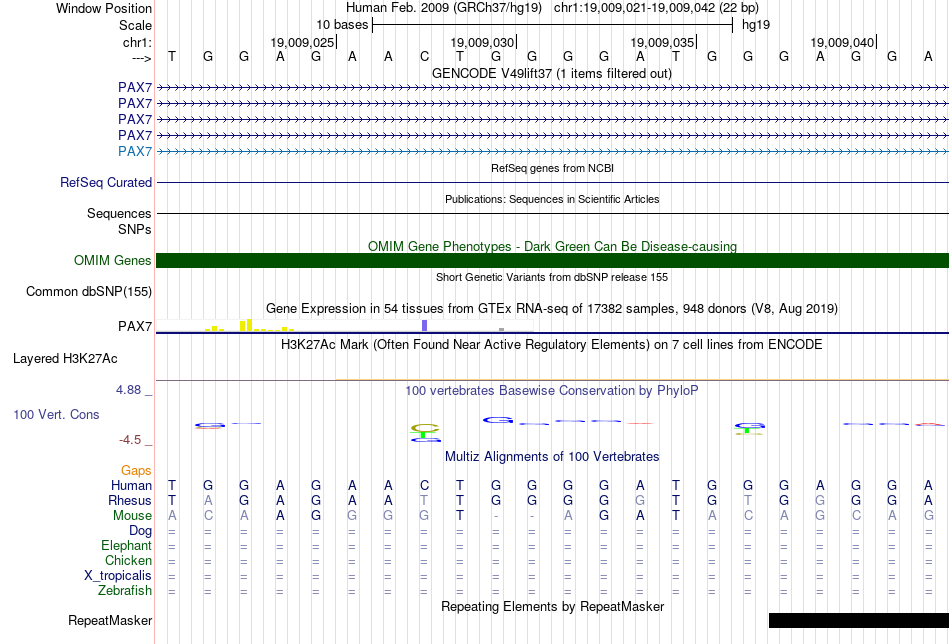Click the Sequences track label
The image size is (950, 644).
(119, 213)
